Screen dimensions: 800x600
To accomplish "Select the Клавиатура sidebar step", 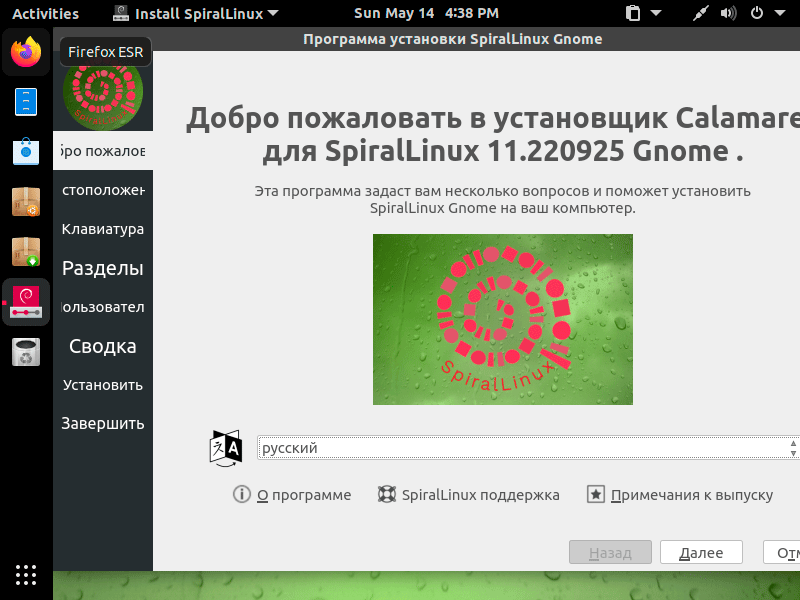I will (103, 229).
